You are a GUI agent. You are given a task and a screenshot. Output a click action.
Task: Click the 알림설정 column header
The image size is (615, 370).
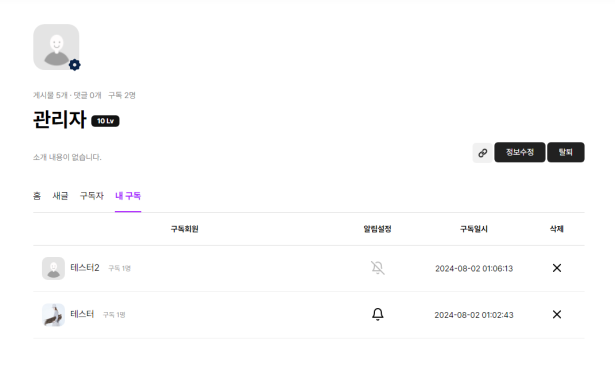pos(377,229)
